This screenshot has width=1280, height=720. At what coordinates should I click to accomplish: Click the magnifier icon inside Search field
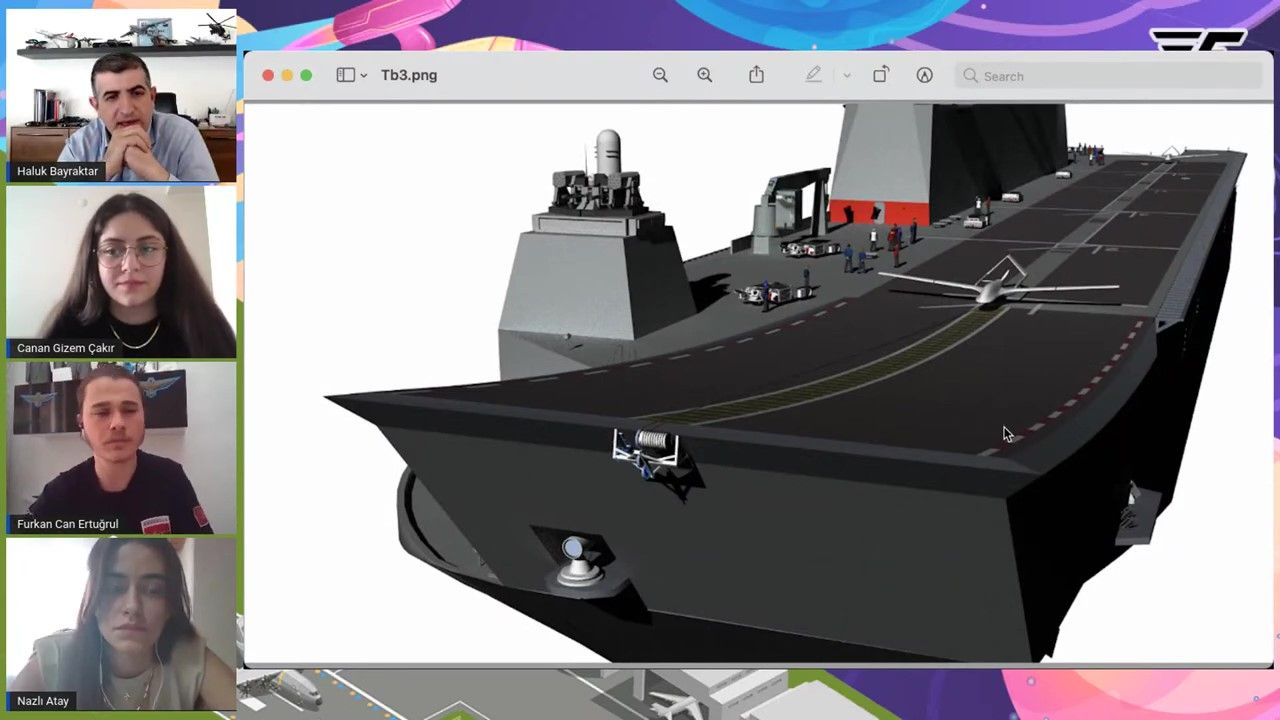pos(970,76)
